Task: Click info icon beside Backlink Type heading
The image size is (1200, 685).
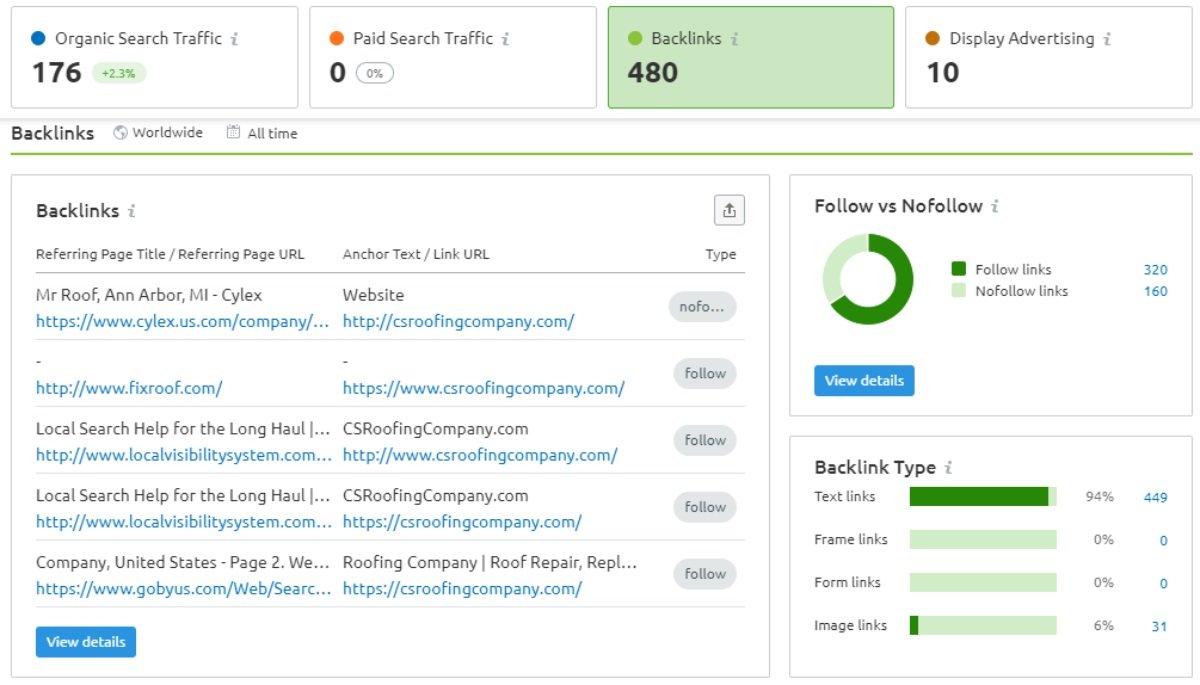Action: (948, 467)
